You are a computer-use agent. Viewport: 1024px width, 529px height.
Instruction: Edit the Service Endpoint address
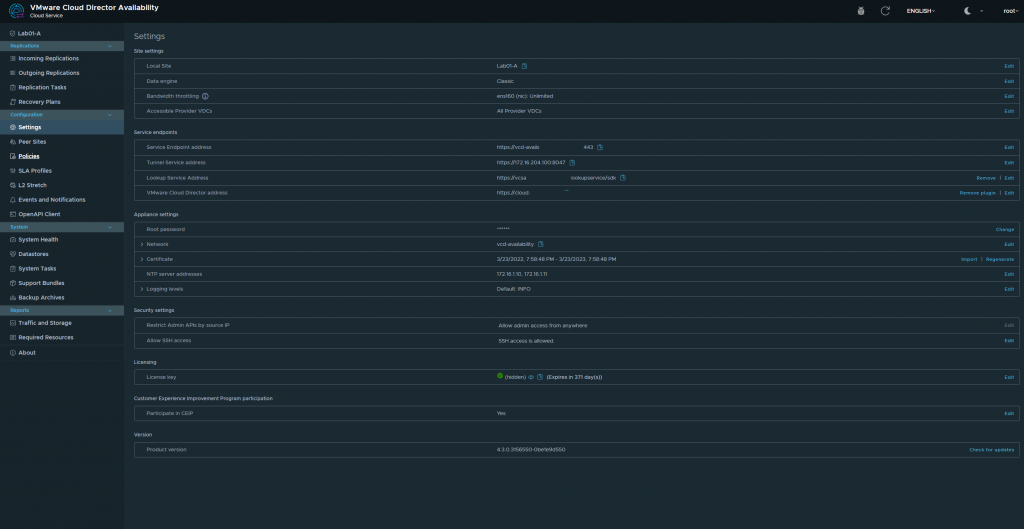pos(1009,148)
